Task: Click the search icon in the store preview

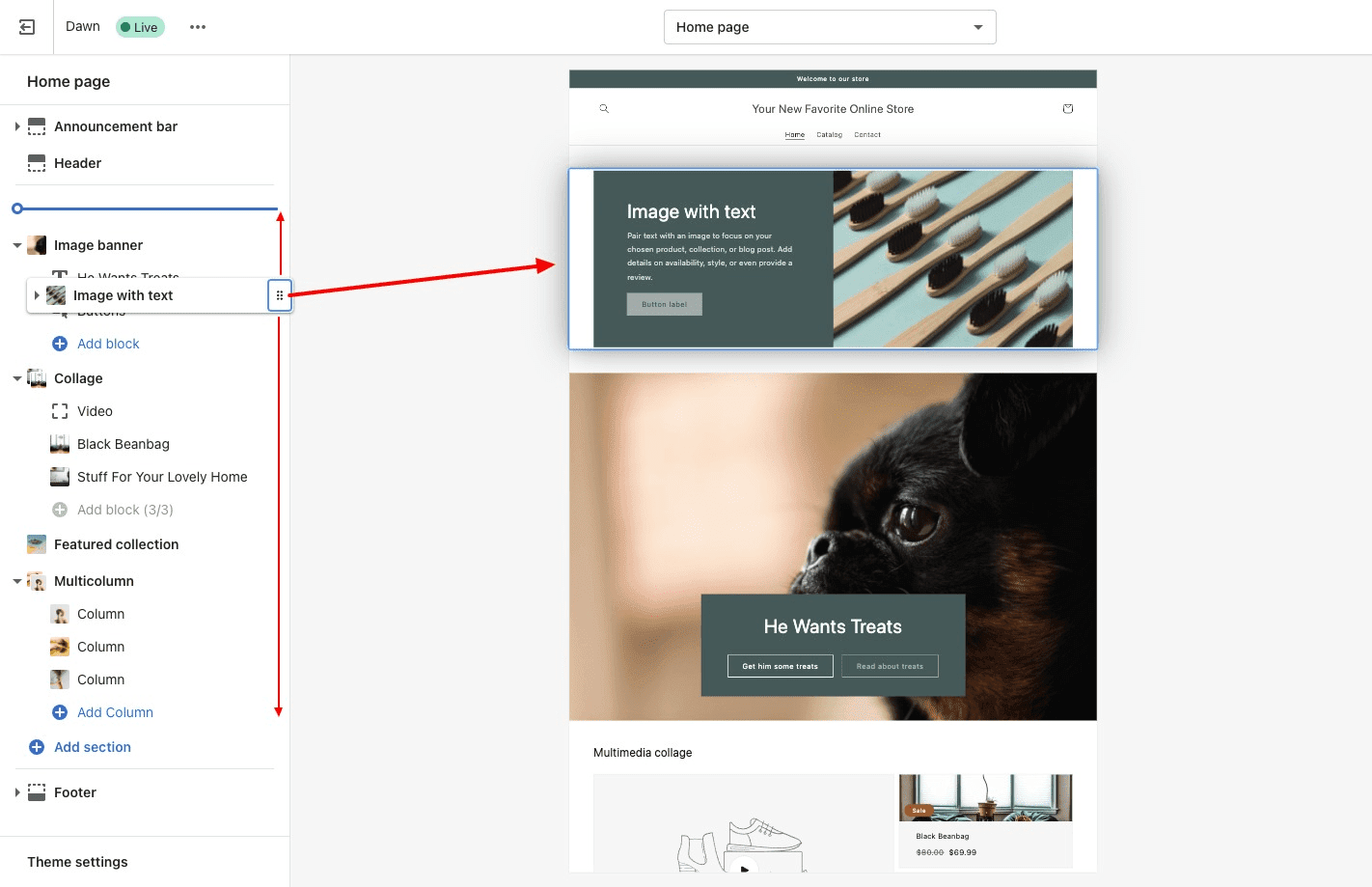Action: pos(604,108)
